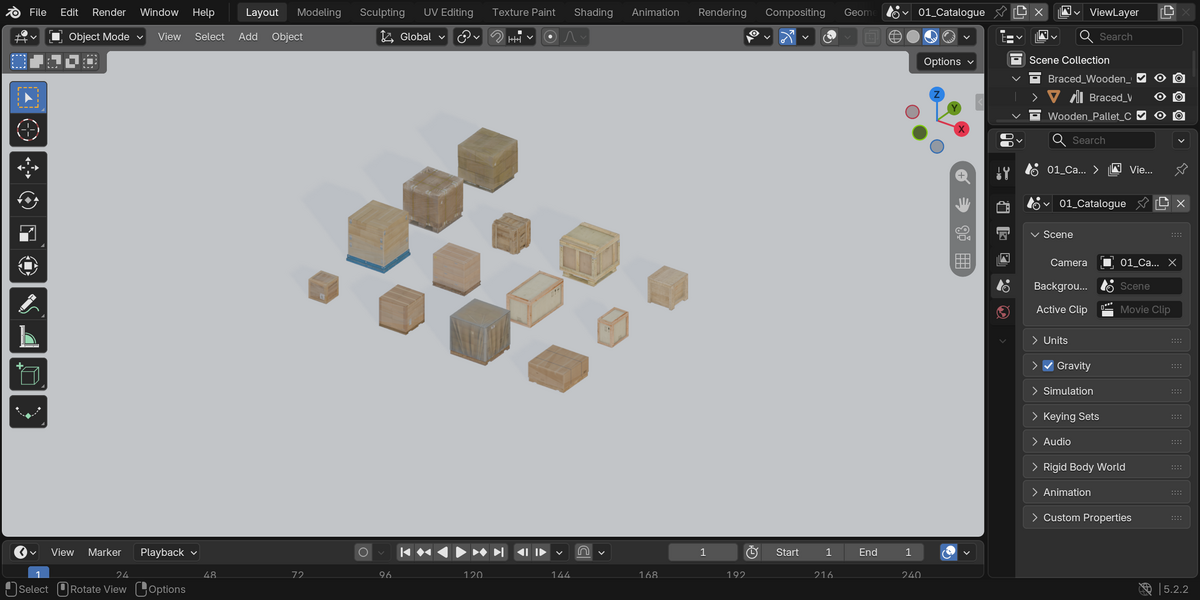The width and height of the screenshot is (1200, 600).
Task: Open the Scene properties tab
Action: point(1003,286)
